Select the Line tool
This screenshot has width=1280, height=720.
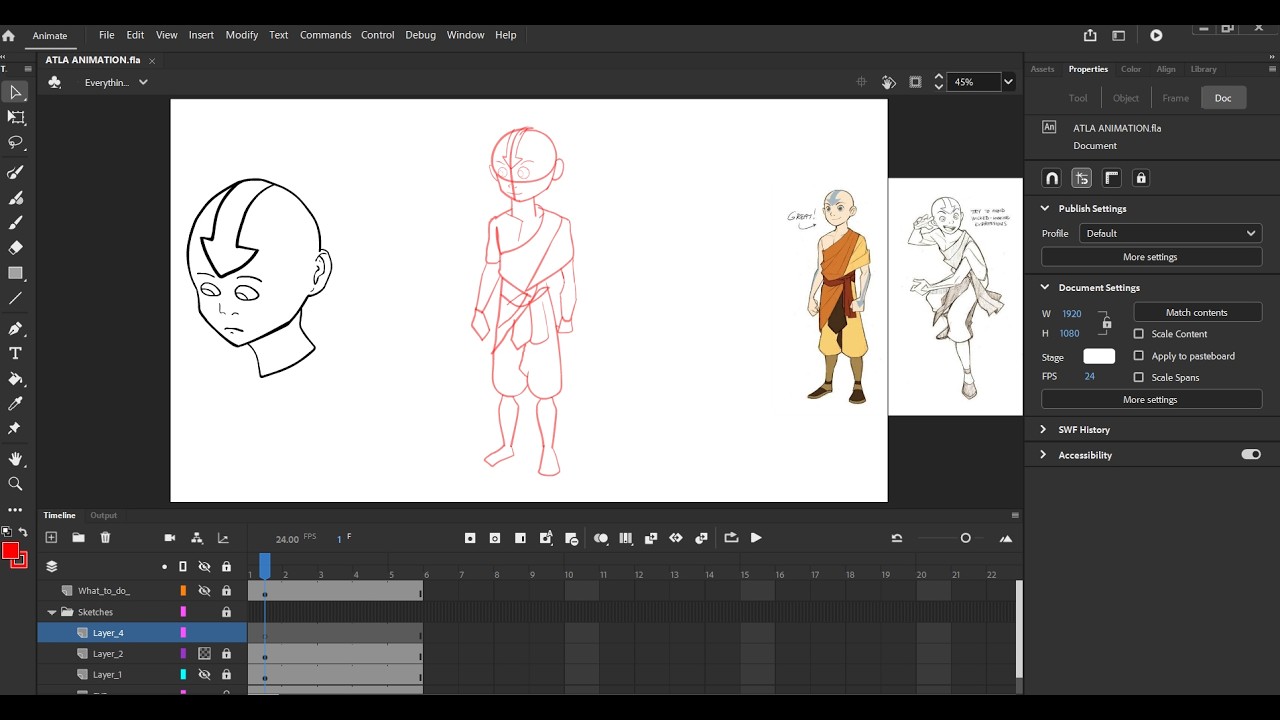point(15,298)
